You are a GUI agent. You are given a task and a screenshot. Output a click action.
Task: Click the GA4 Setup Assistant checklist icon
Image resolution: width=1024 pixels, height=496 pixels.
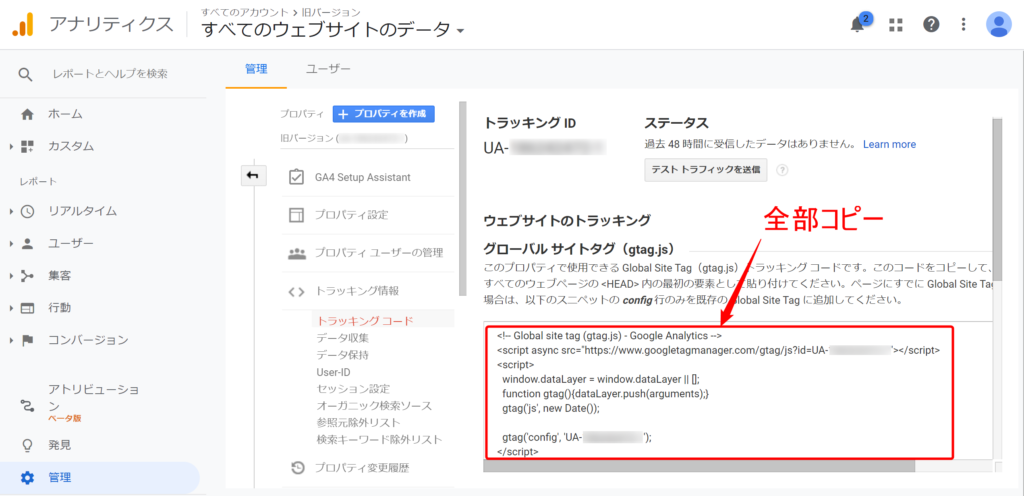(x=296, y=178)
